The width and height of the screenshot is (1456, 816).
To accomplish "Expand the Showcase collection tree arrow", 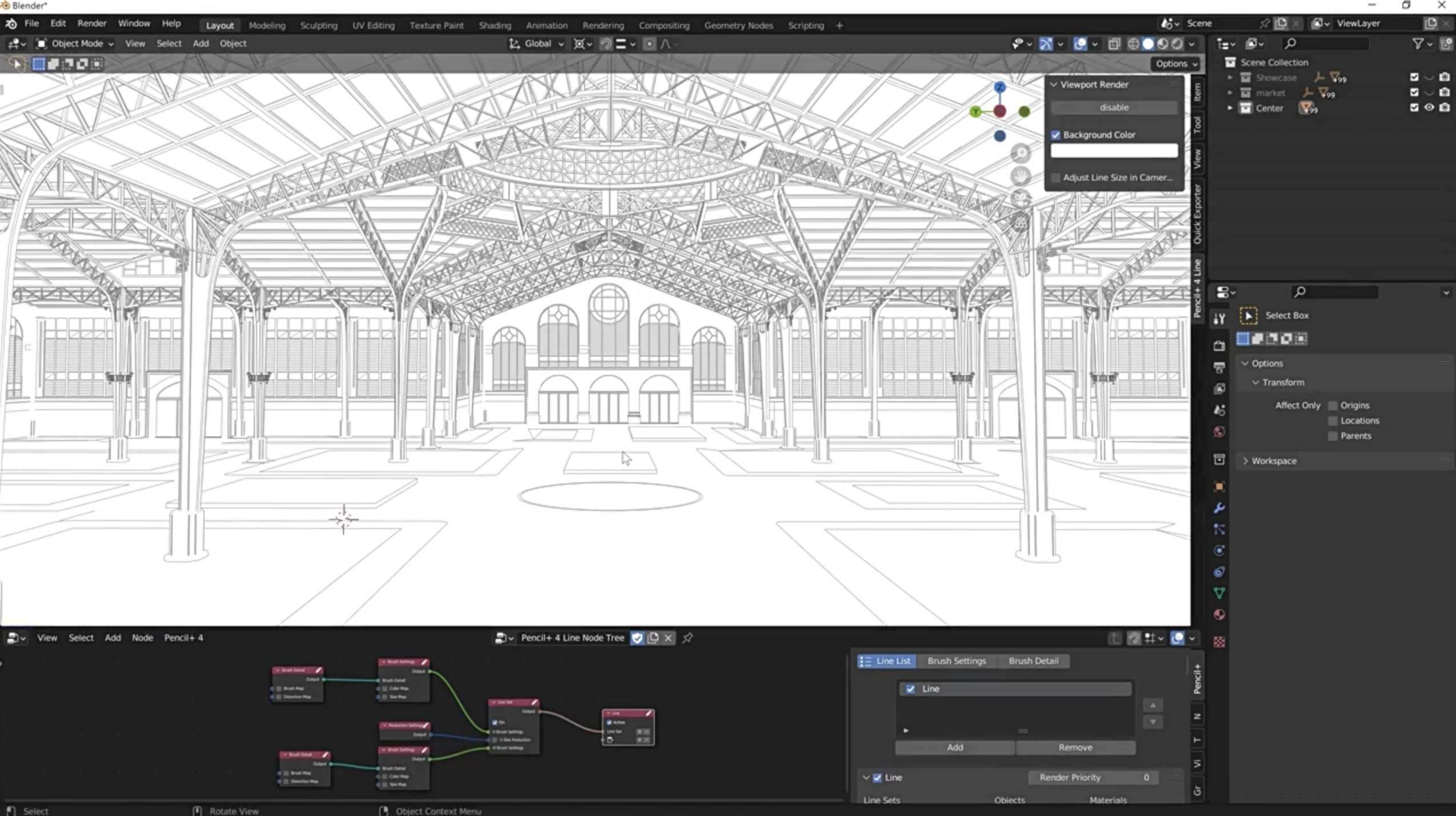I will click(1230, 77).
